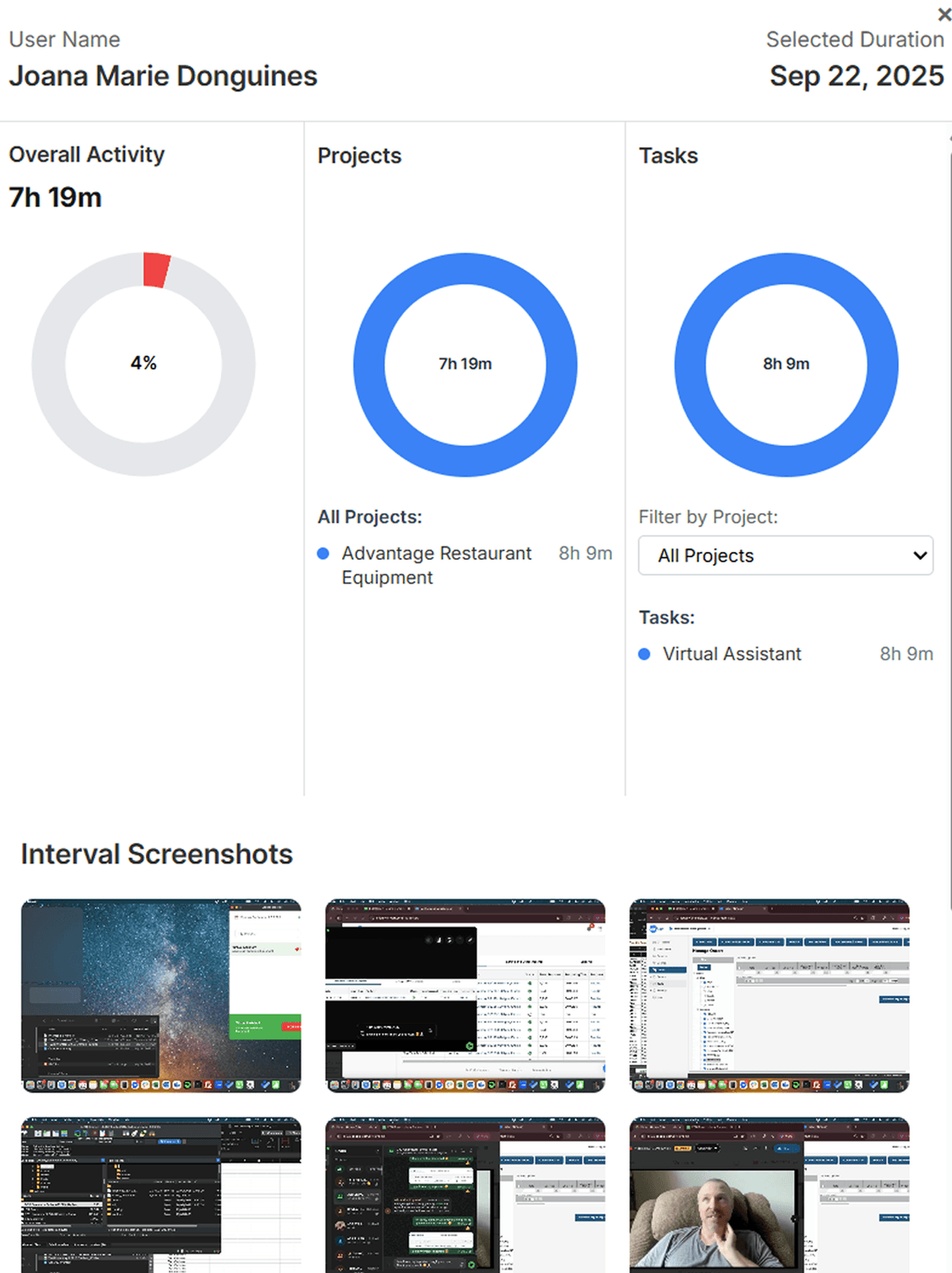Image resolution: width=952 pixels, height=1273 pixels.
Task: Open the starry sky desktop screenshot thumbnail
Action: pyautogui.click(x=161, y=995)
